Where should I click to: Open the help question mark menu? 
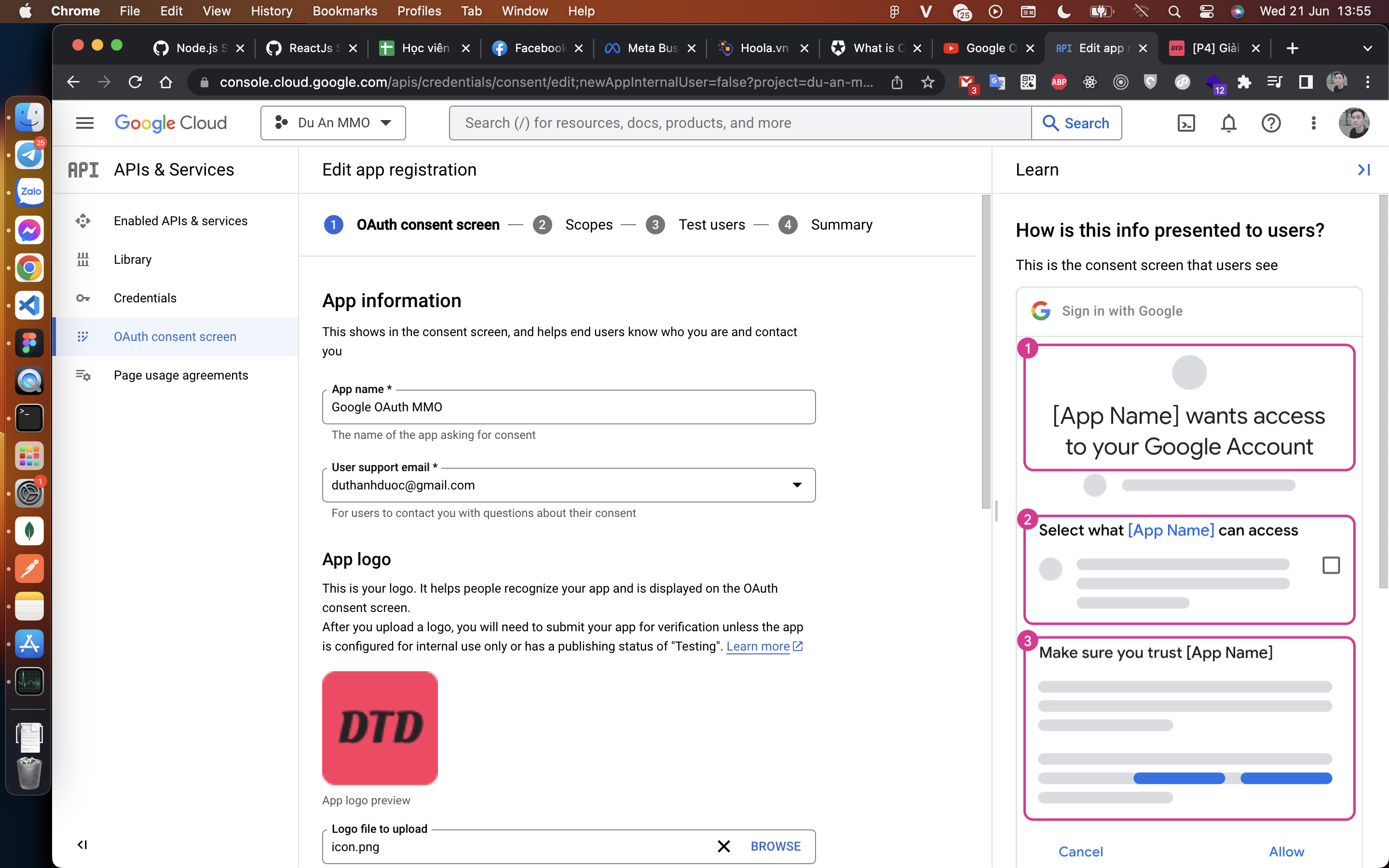[x=1271, y=123]
